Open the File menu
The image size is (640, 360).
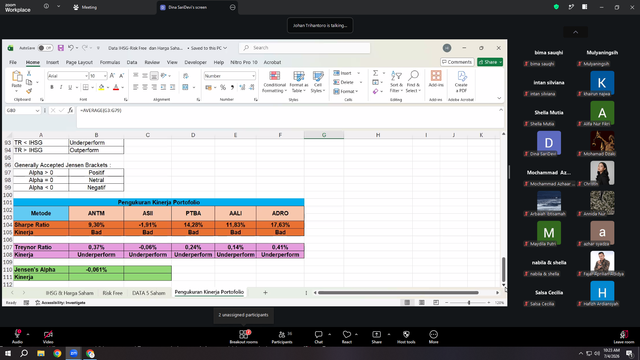(x=13, y=62)
